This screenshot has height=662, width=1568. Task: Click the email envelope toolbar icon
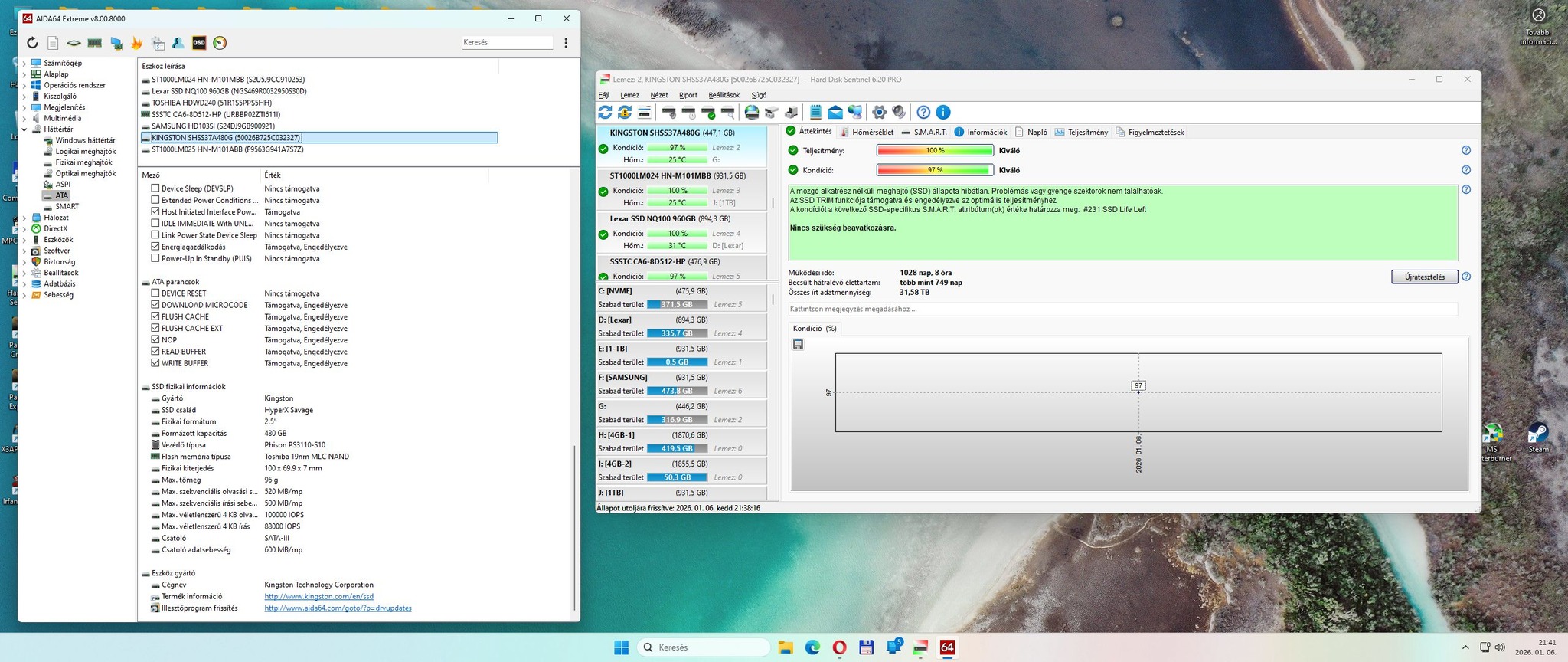tap(835, 113)
